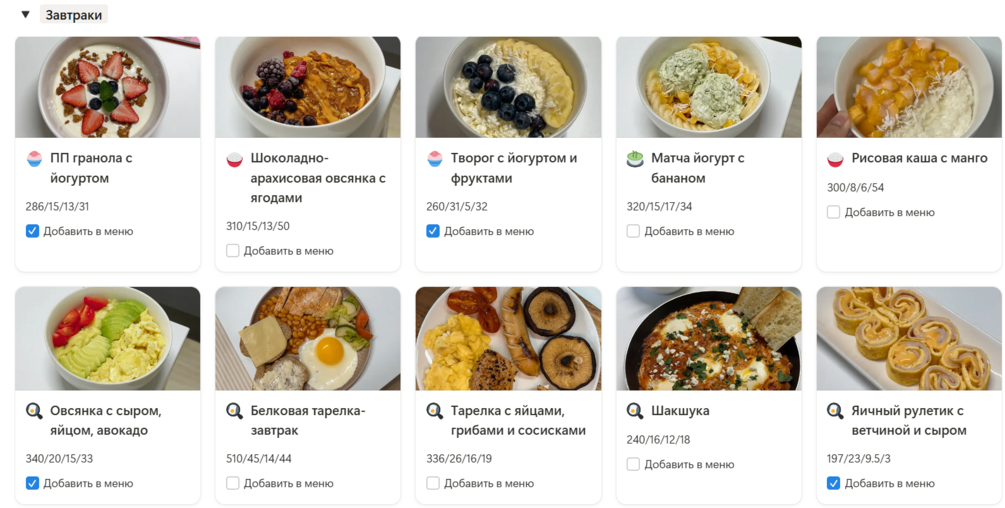
Task: Uncheck Добавить в меню for ПП гранола
Action: (x=33, y=231)
